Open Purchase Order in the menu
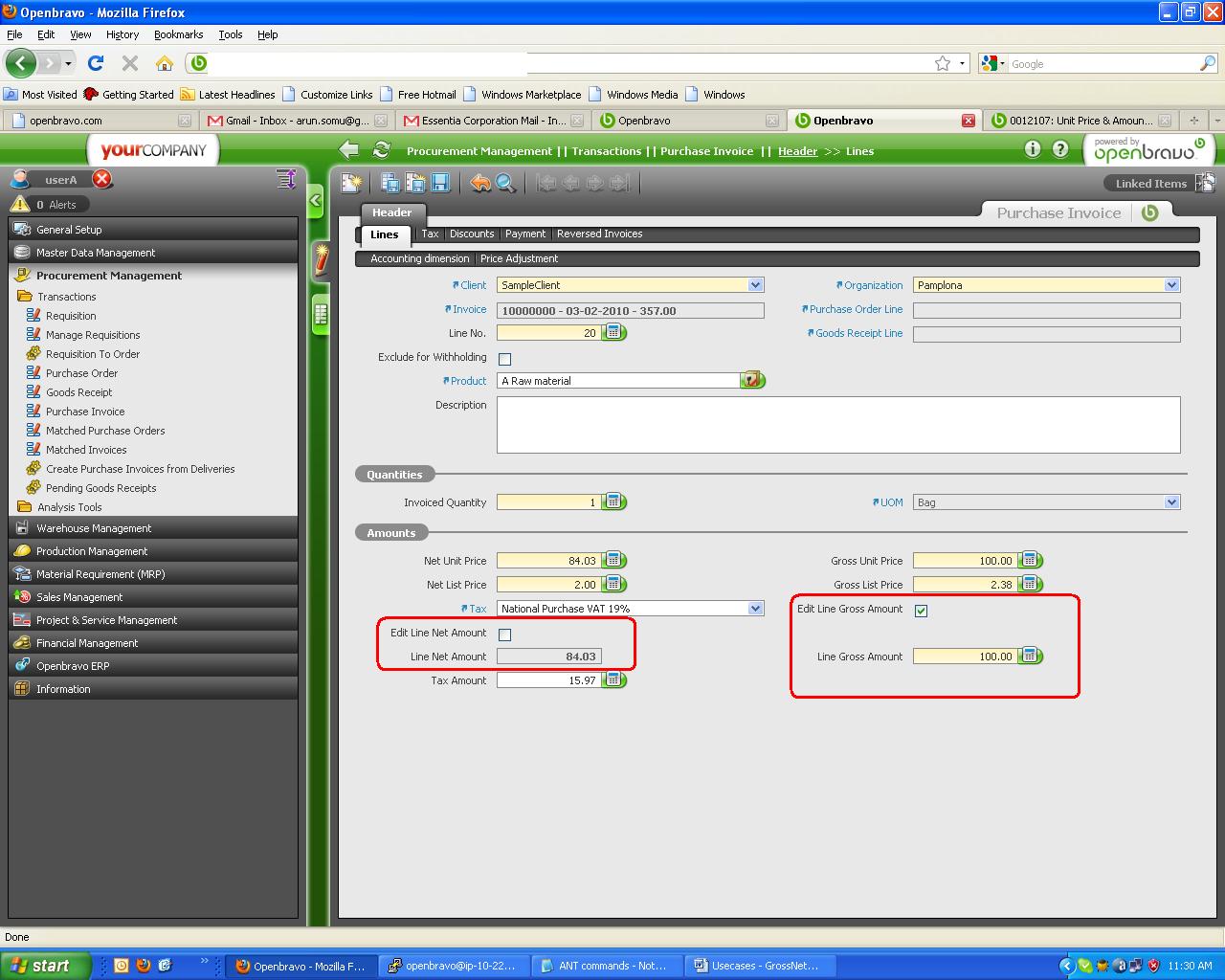 tap(82, 373)
